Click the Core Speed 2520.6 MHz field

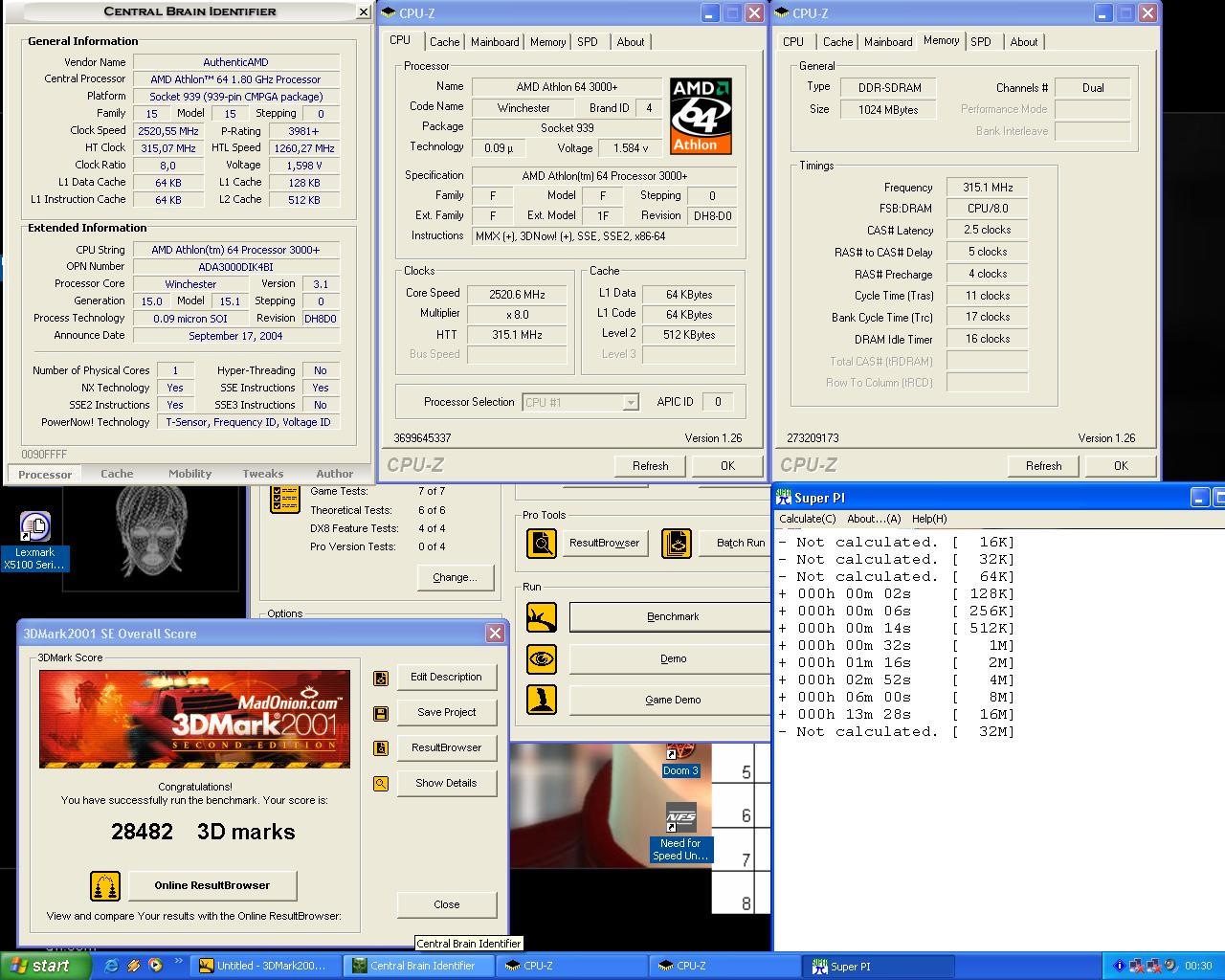(x=517, y=295)
